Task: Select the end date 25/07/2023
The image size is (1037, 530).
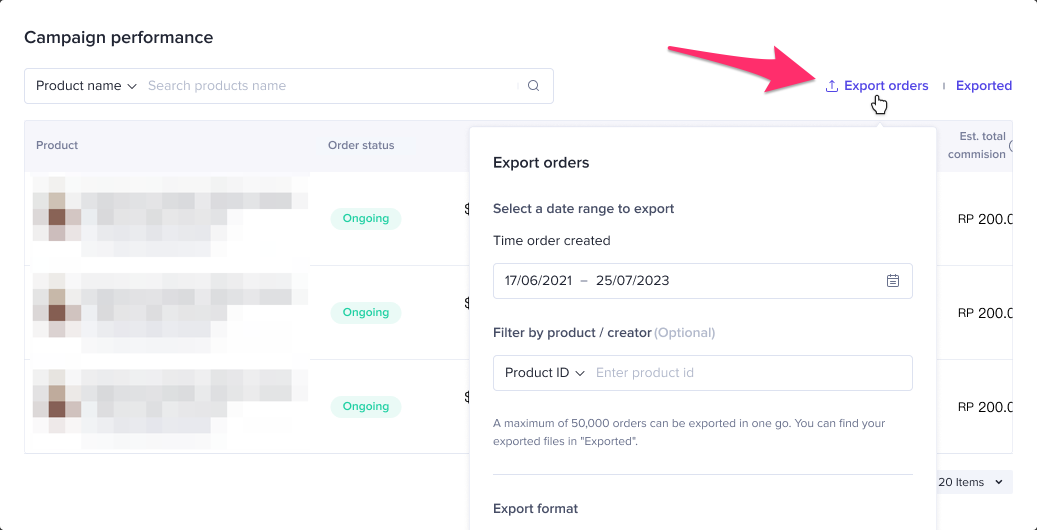Action: [x=632, y=281]
